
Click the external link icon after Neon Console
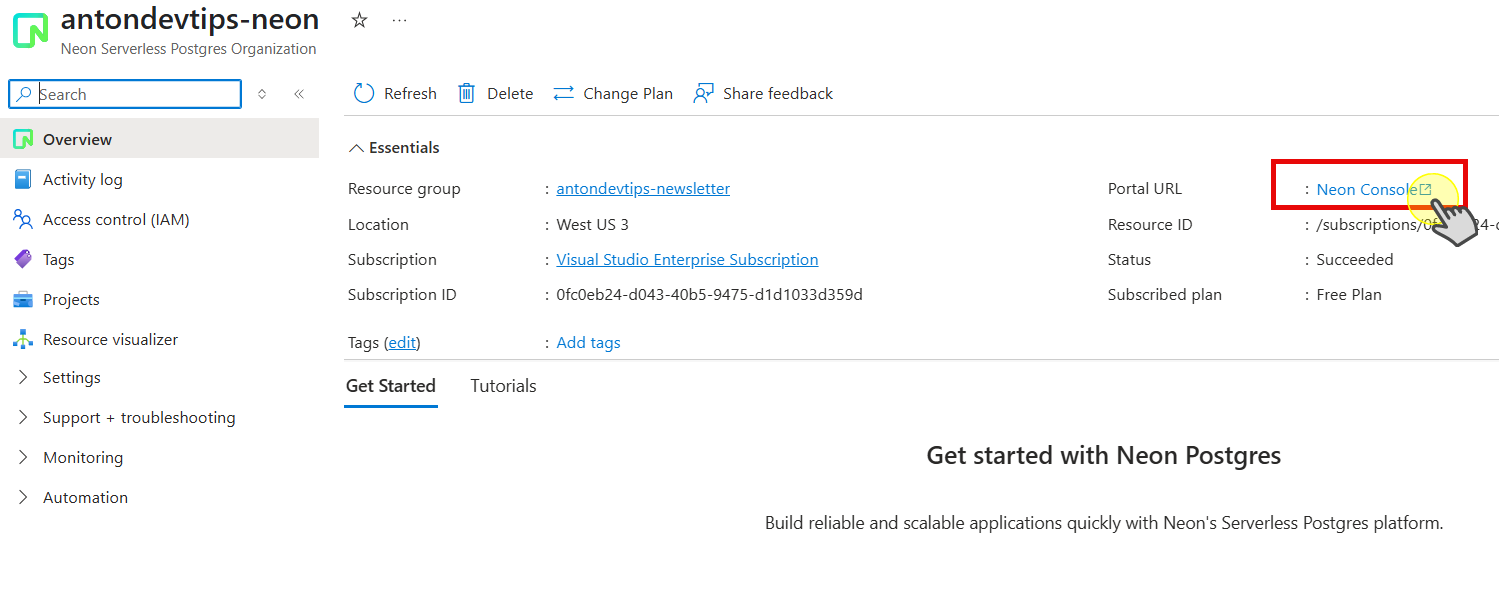click(x=1426, y=189)
